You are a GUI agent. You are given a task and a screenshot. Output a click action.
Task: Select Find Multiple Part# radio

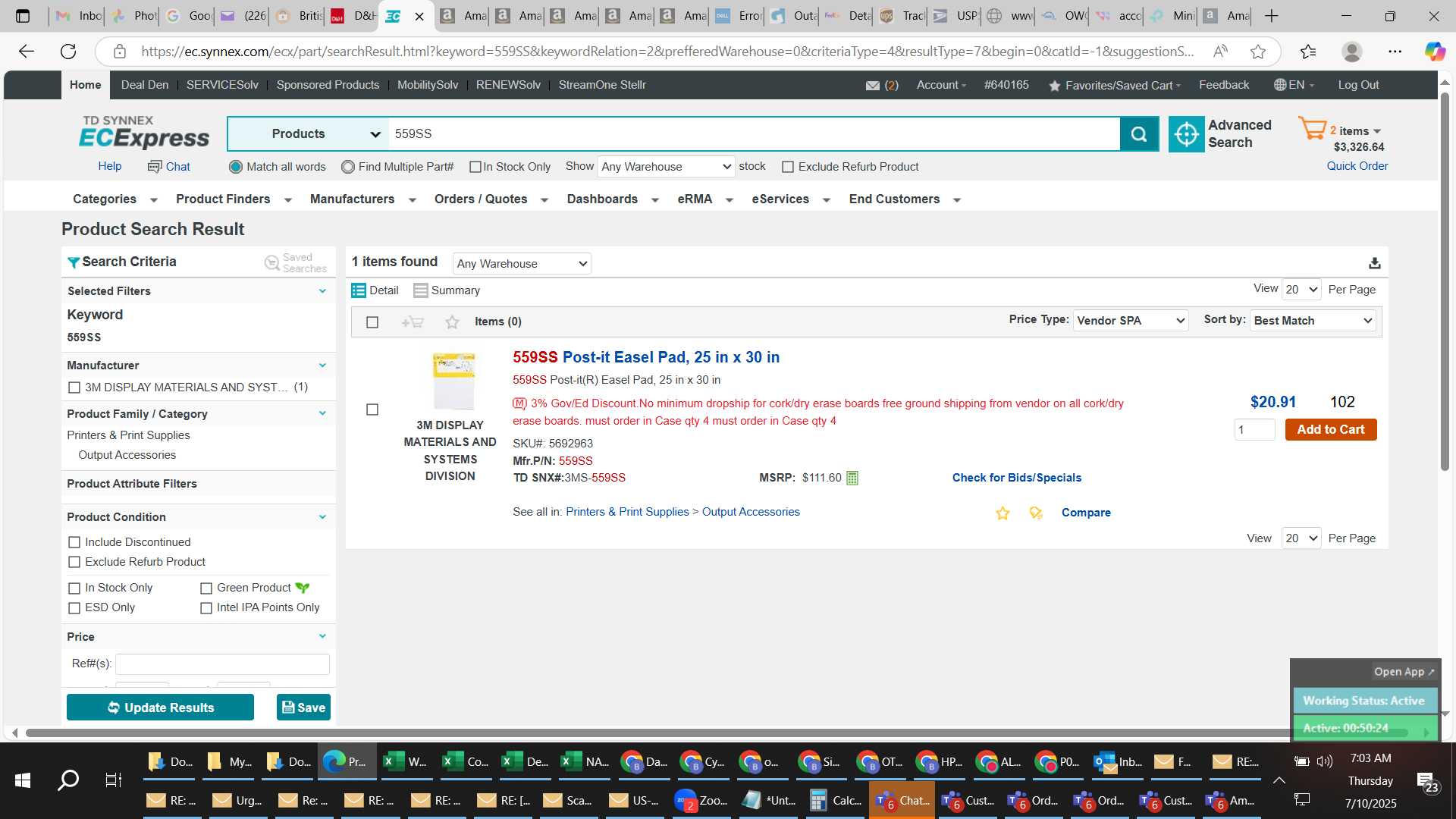coord(348,167)
